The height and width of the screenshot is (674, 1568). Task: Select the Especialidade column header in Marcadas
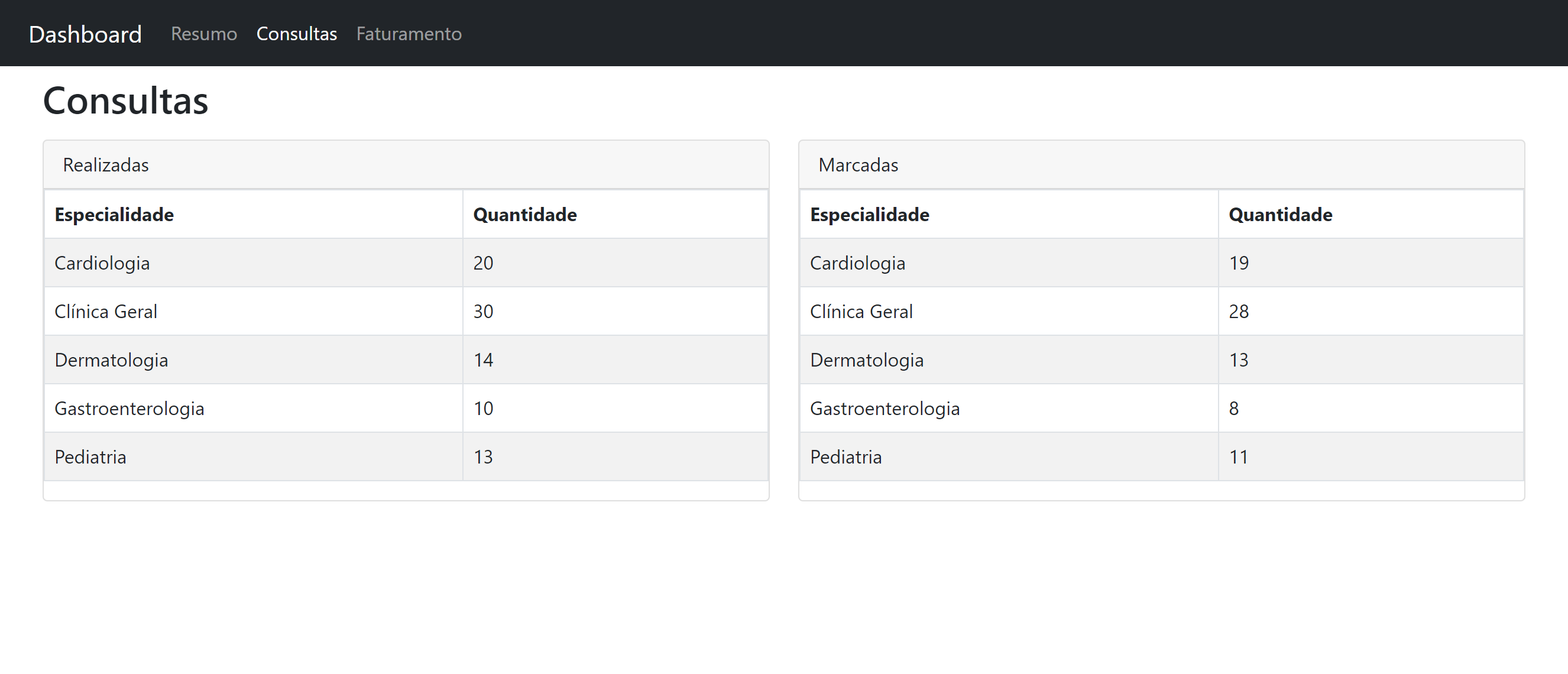(x=869, y=213)
